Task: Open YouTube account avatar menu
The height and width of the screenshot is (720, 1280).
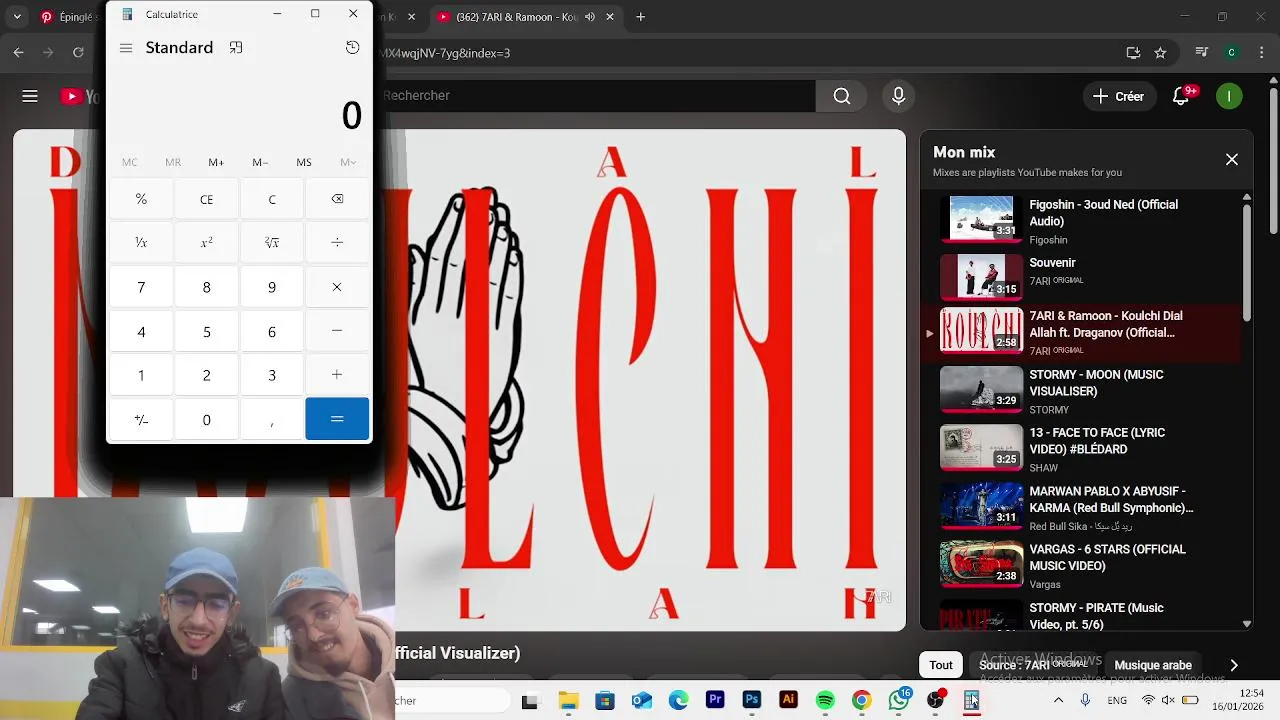Action: coord(1229,96)
